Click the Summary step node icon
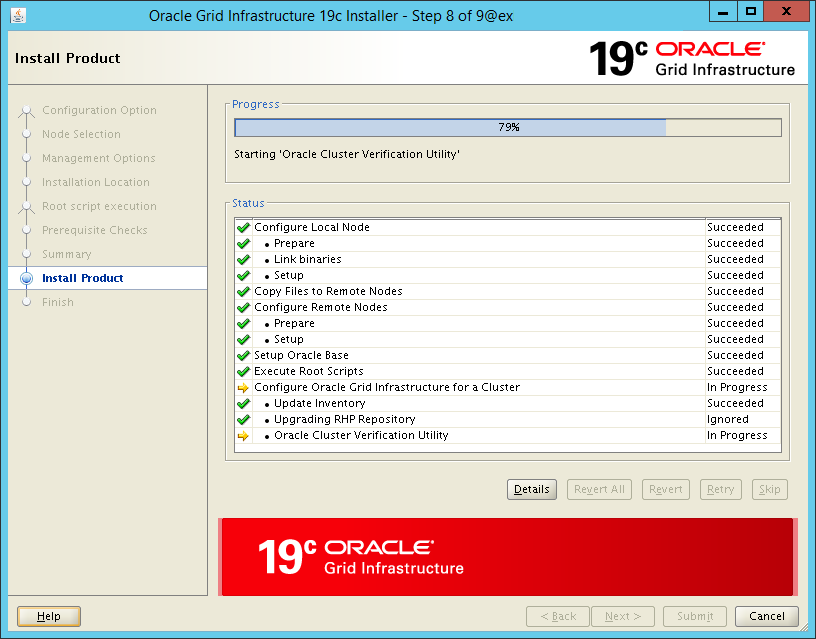 click(27, 254)
